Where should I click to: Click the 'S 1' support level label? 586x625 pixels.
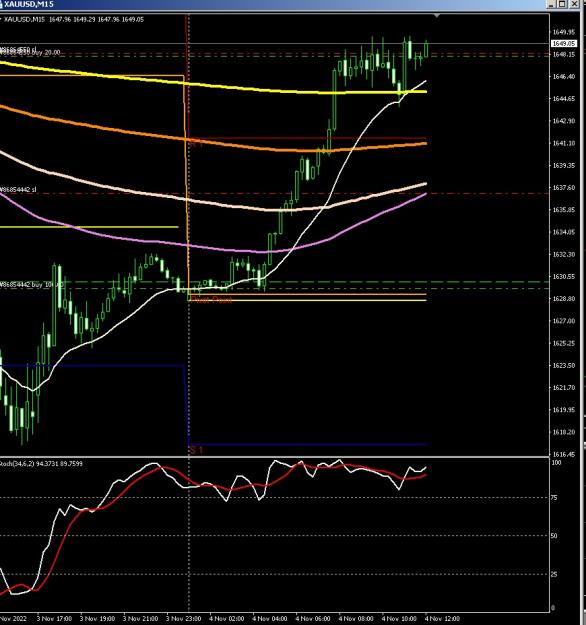(196, 450)
